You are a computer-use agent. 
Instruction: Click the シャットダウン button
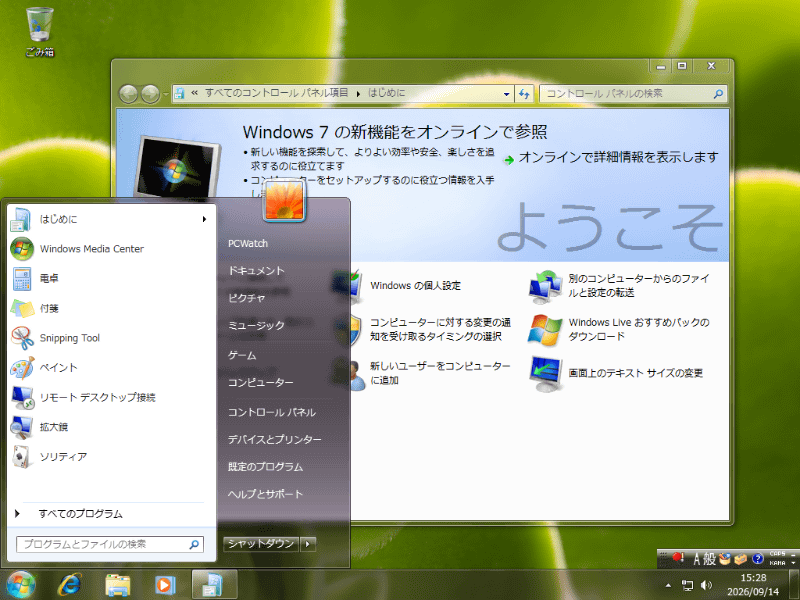click(x=261, y=544)
